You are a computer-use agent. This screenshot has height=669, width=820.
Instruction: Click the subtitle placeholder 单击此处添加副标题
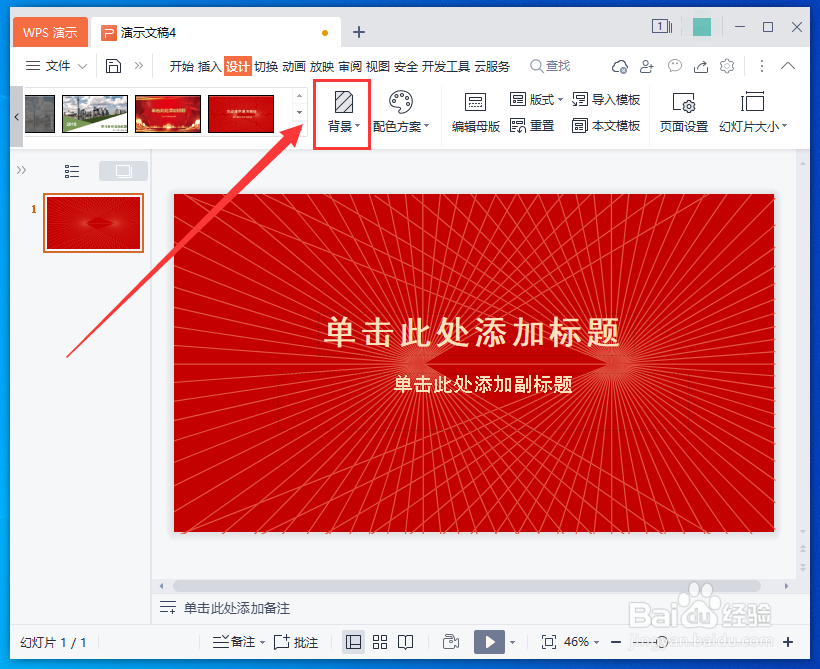tap(483, 384)
